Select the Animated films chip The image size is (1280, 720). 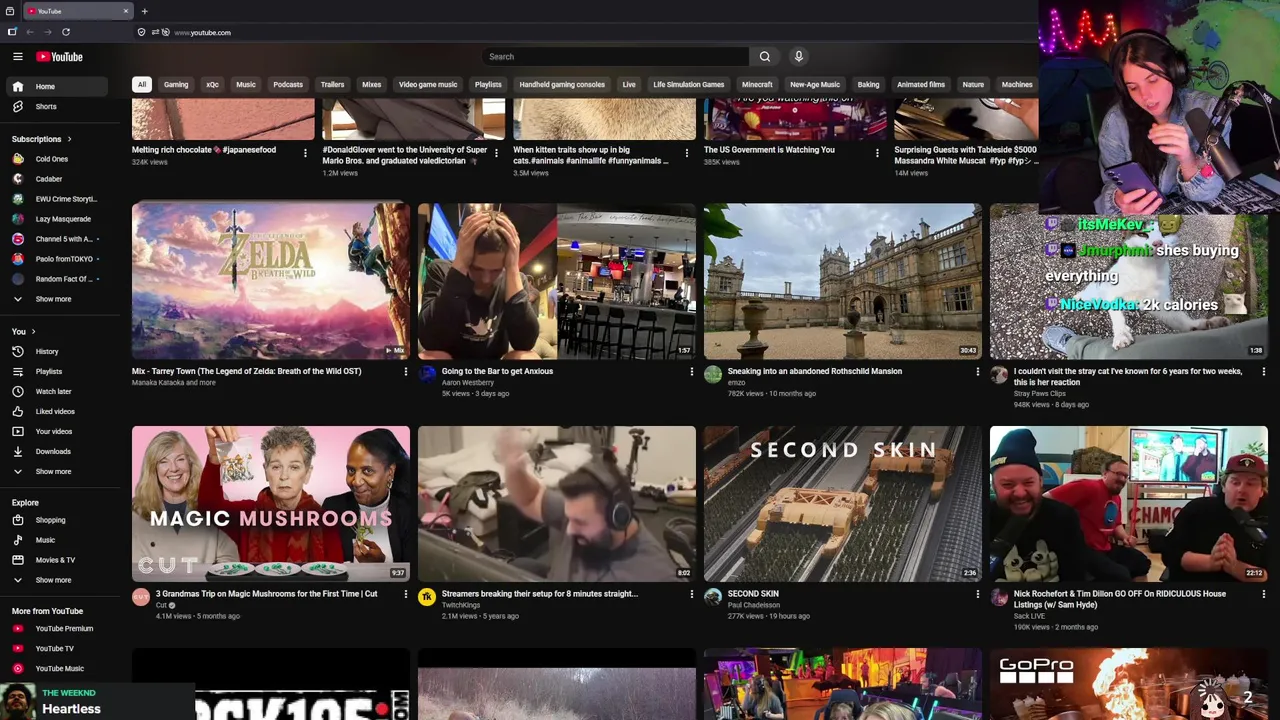pos(921,85)
